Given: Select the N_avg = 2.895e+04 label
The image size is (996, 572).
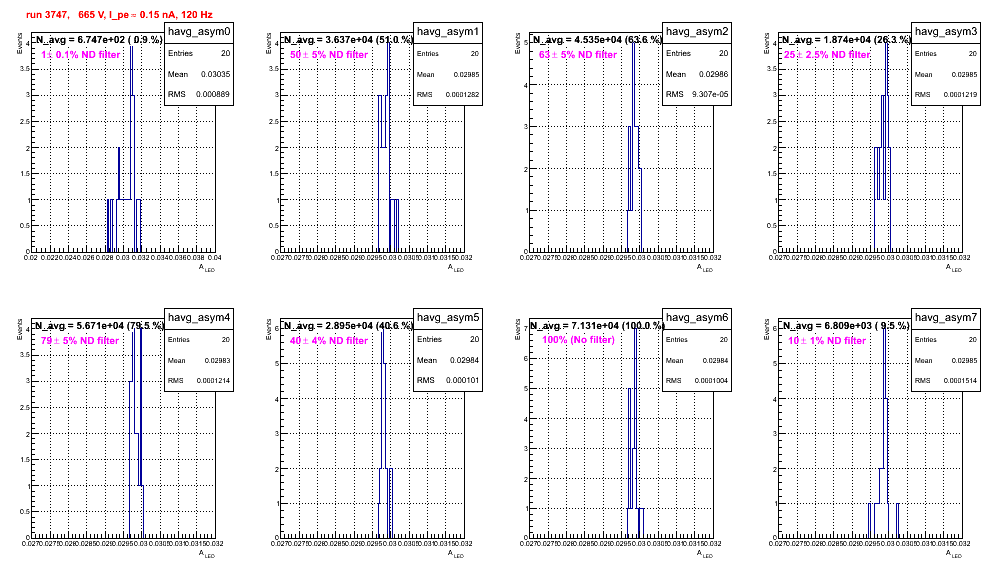Looking at the screenshot, I should point(348,325).
